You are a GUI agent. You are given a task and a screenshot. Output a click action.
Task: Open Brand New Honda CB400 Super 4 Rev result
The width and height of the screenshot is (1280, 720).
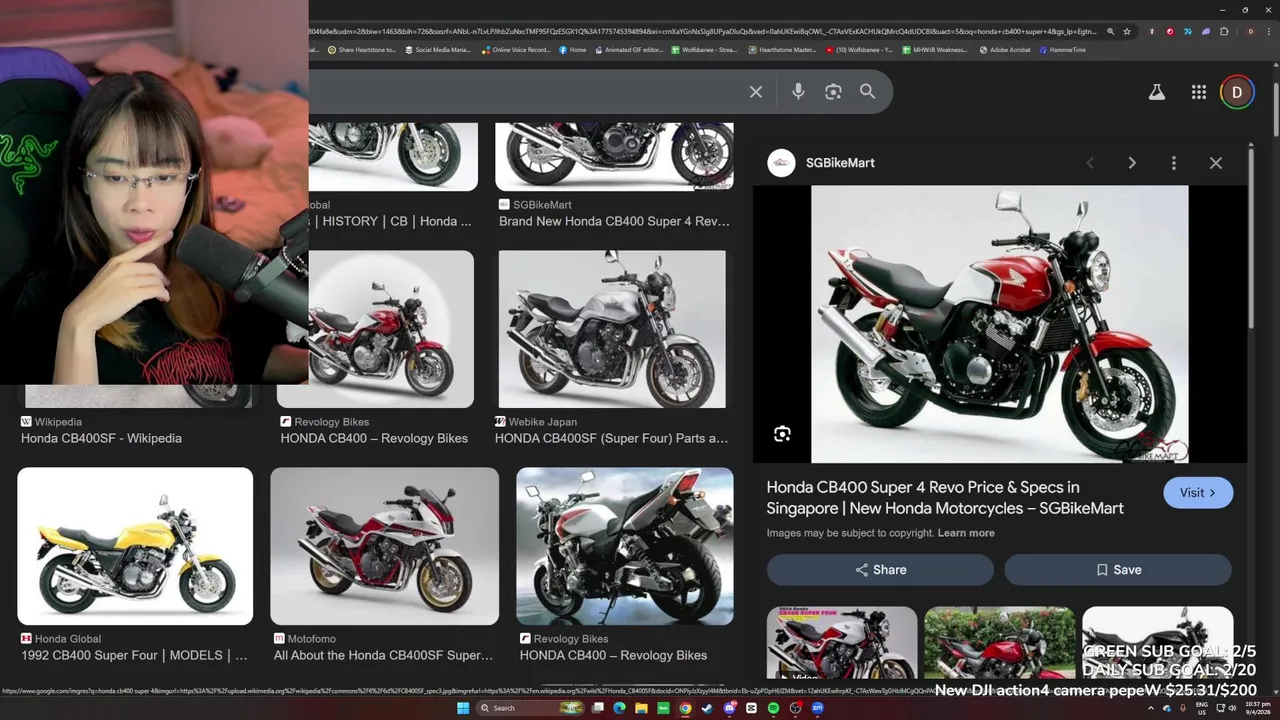tap(614, 221)
